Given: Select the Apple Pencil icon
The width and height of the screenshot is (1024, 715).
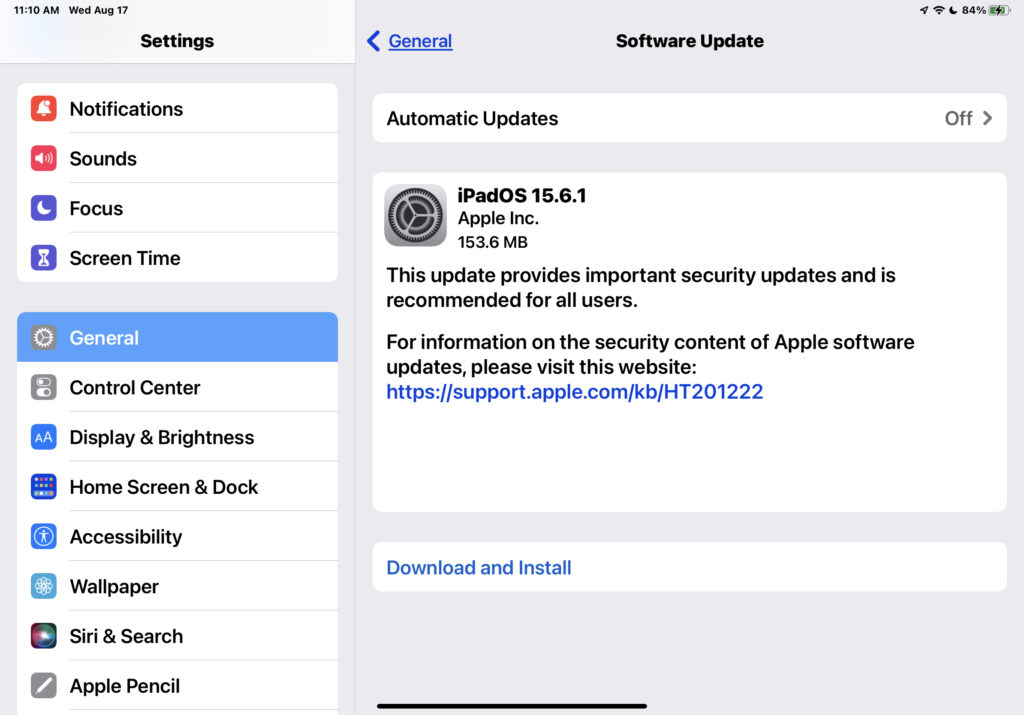Looking at the screenshot, I should (43, 686).
